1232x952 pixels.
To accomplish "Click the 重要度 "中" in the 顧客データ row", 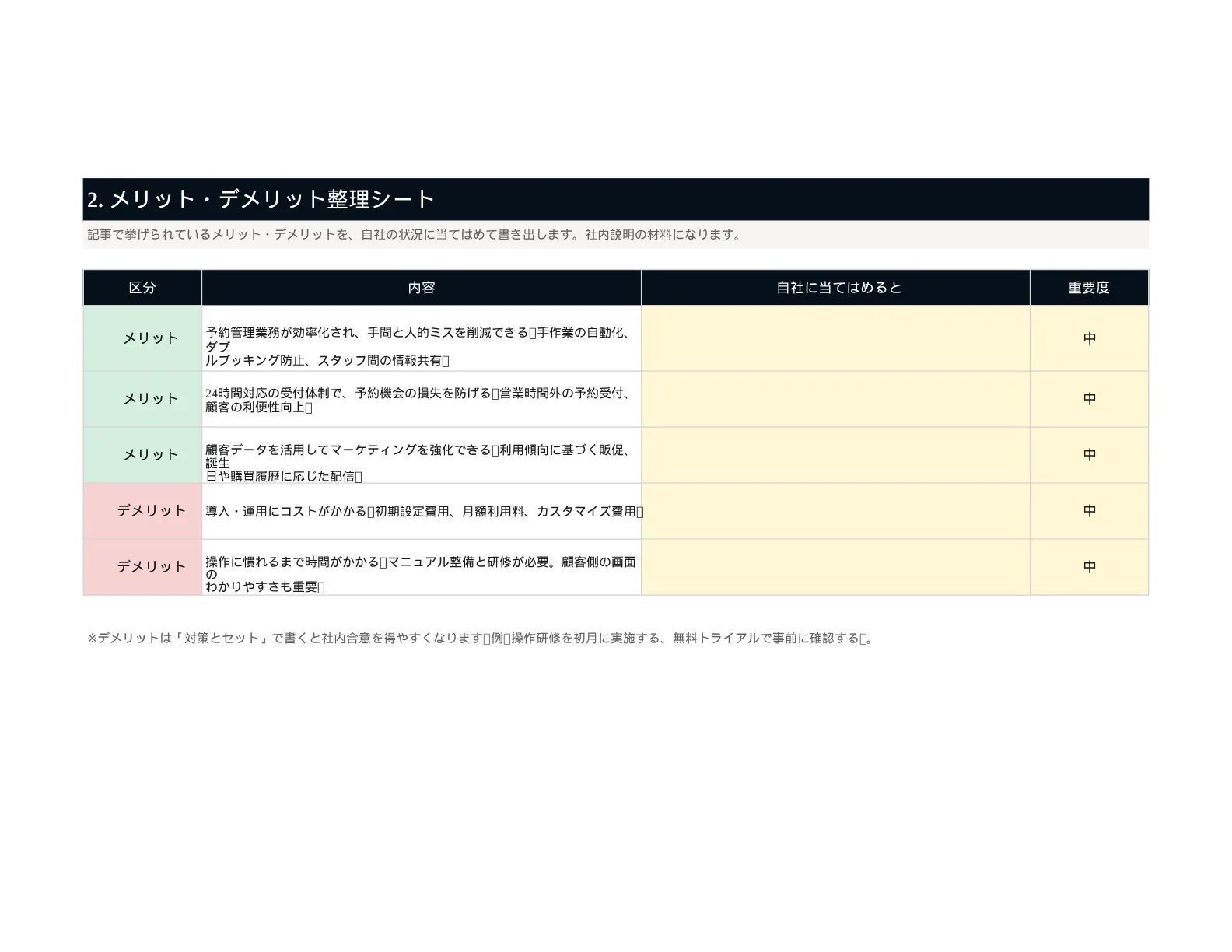I will 1089,455.
